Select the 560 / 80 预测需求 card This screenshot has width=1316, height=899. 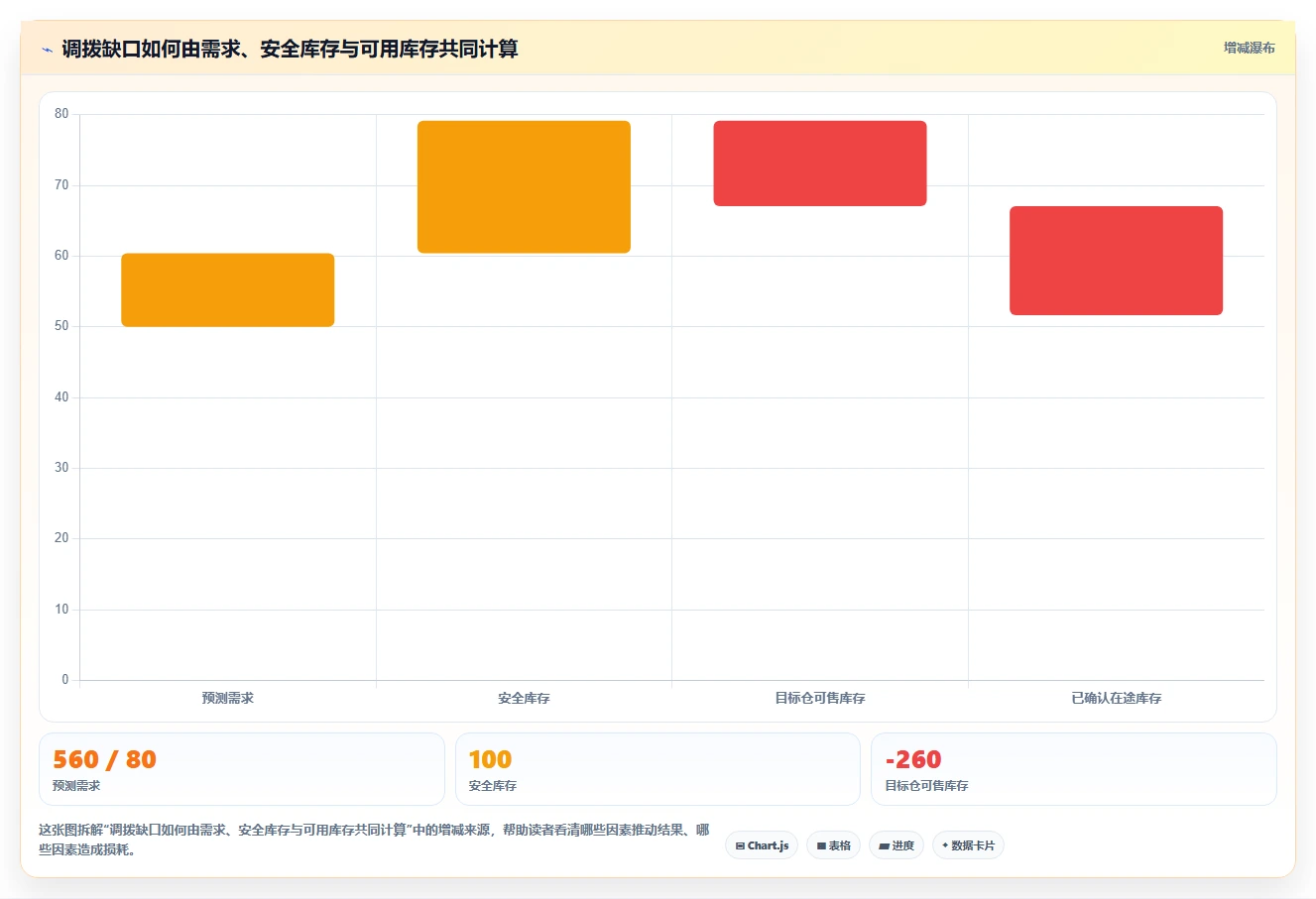pos(242,769)
